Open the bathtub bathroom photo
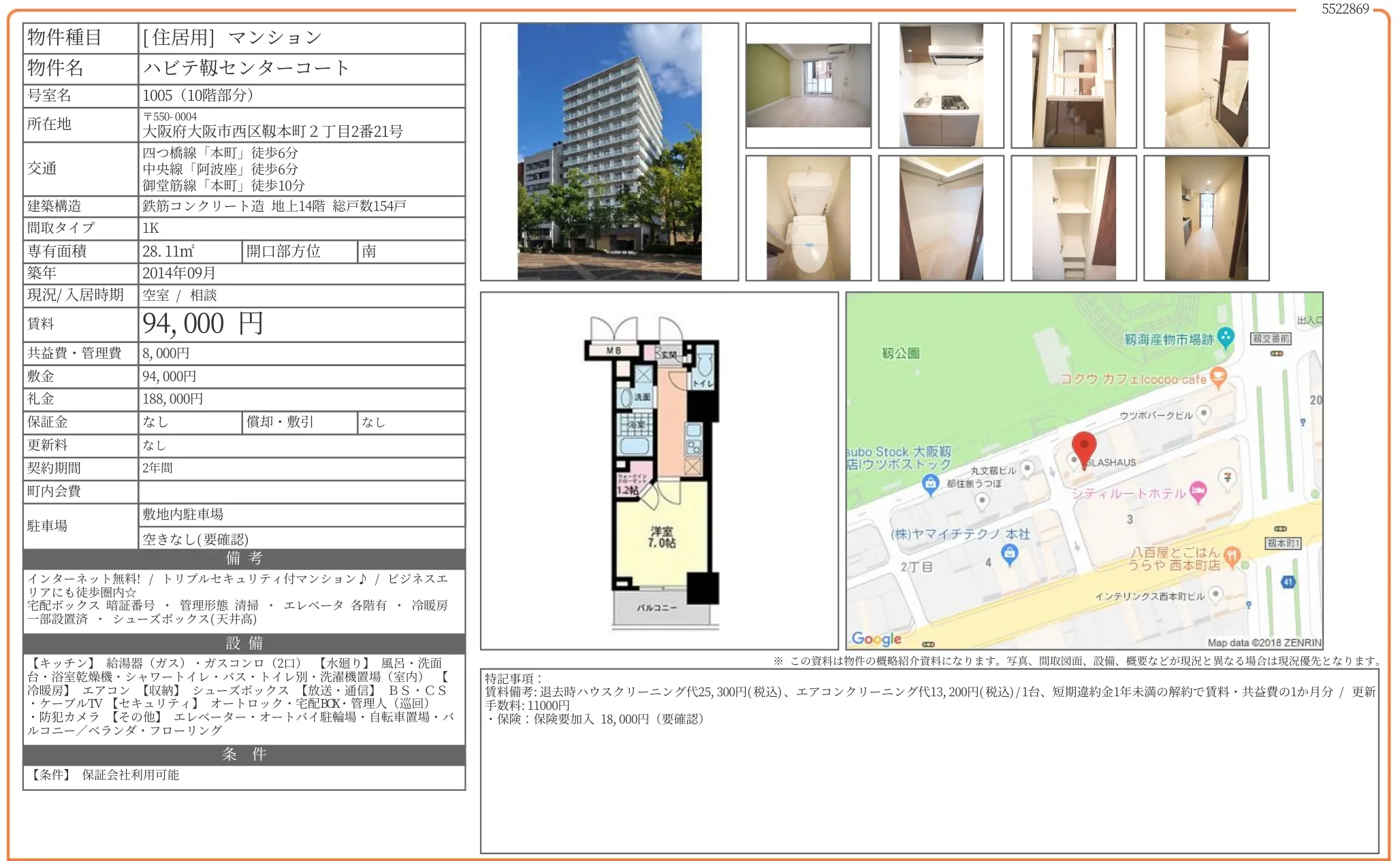This screenshot has width=1400, height=861. 1206,86
